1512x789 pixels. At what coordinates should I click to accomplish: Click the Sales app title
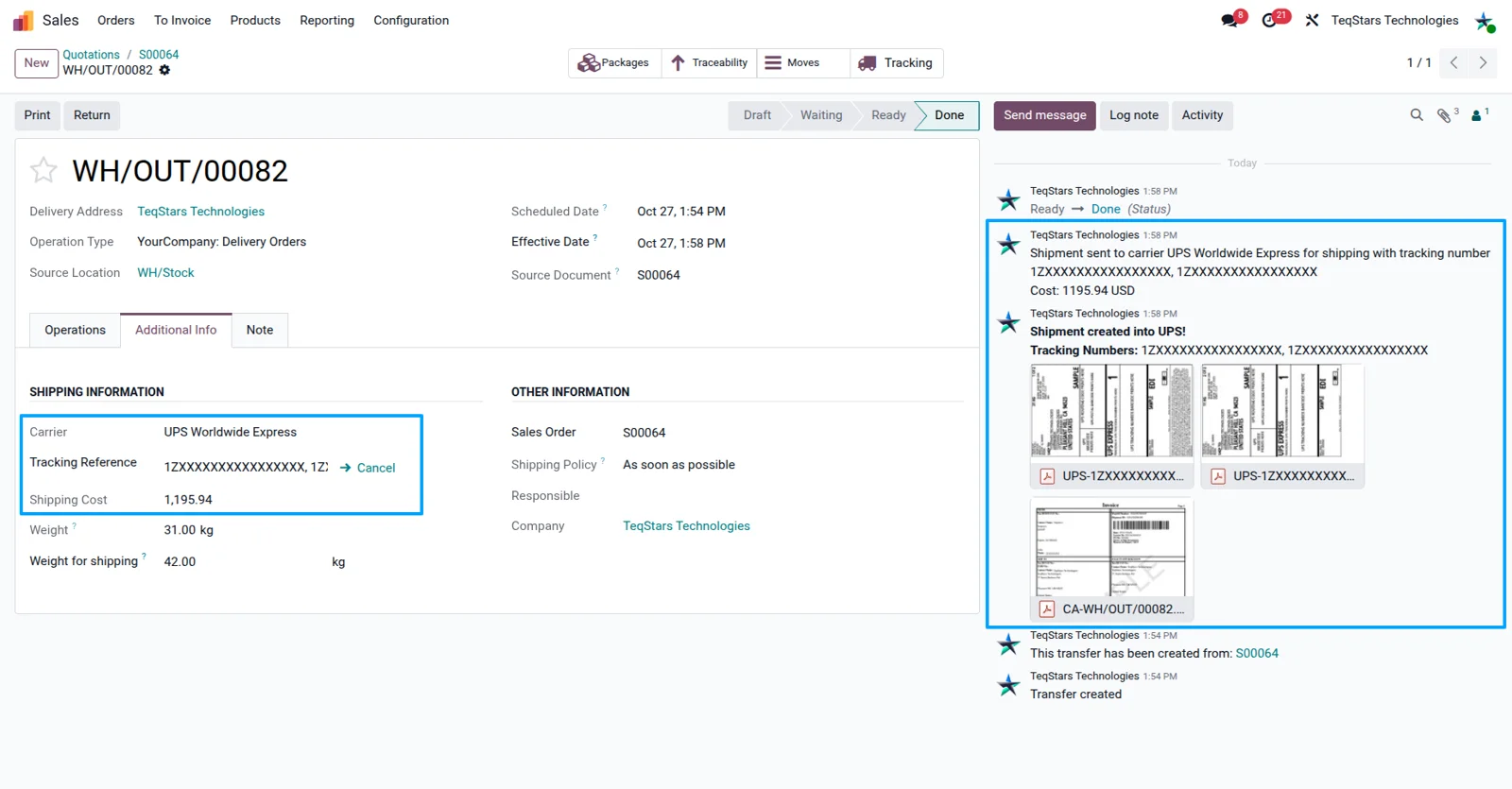[x=60, y=20]
